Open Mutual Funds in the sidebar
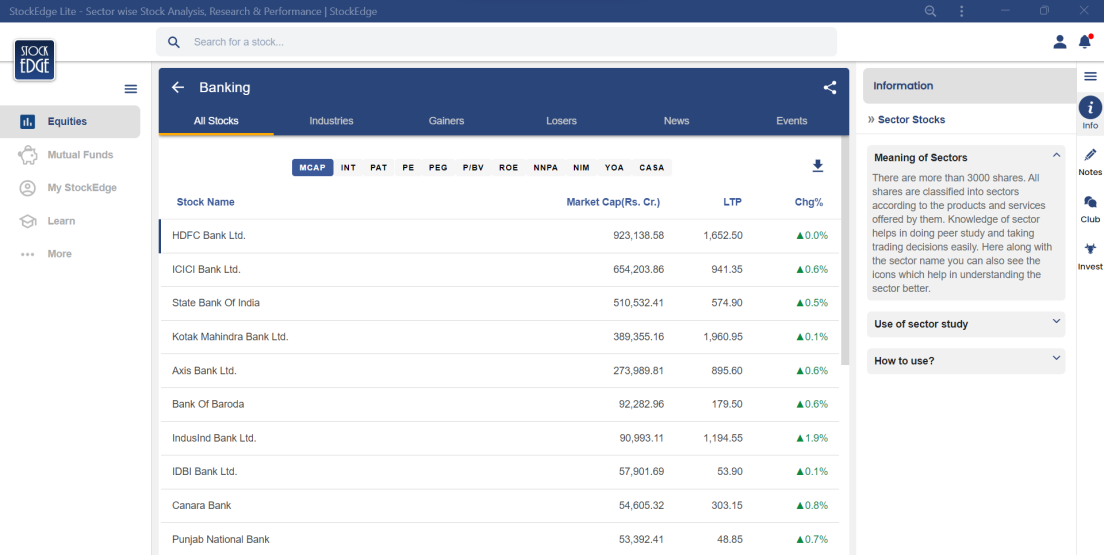Image resolution: width=1104 pixels, height=555 pixels. 80,155
